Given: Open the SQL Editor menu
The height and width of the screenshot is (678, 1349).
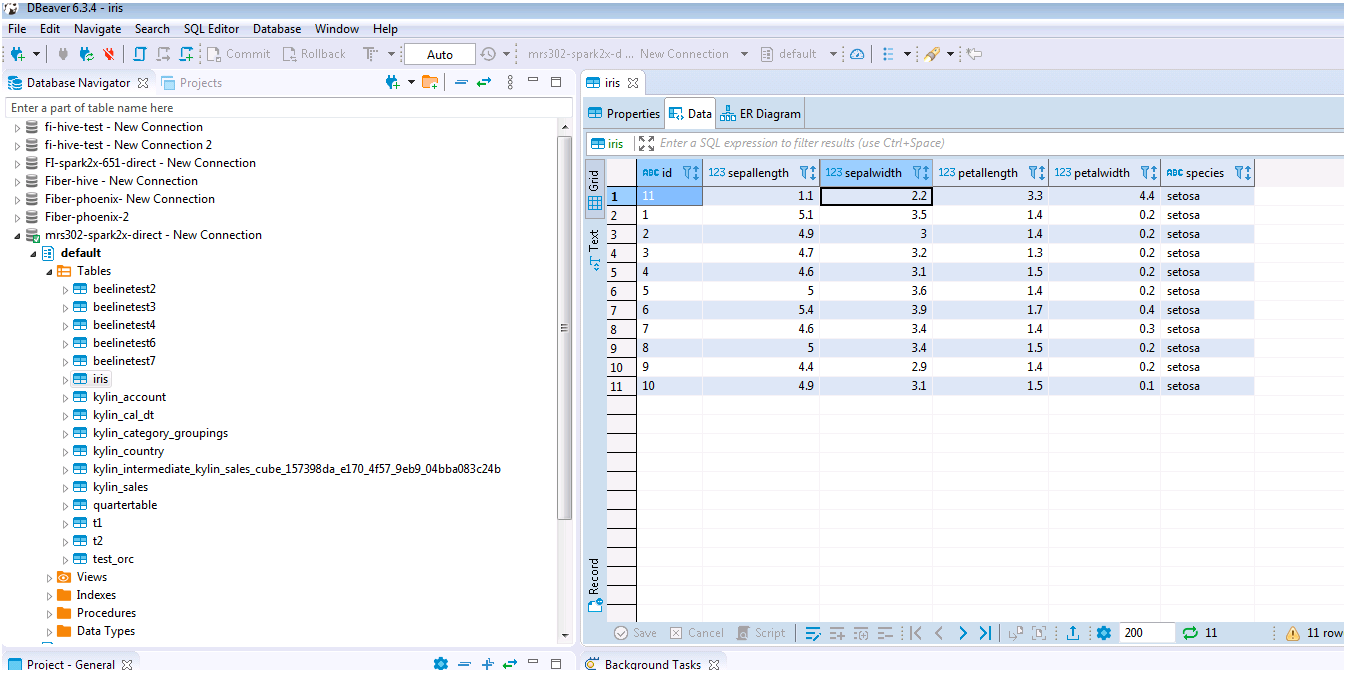Looking at the screenshot, I should tap(211, 29).
